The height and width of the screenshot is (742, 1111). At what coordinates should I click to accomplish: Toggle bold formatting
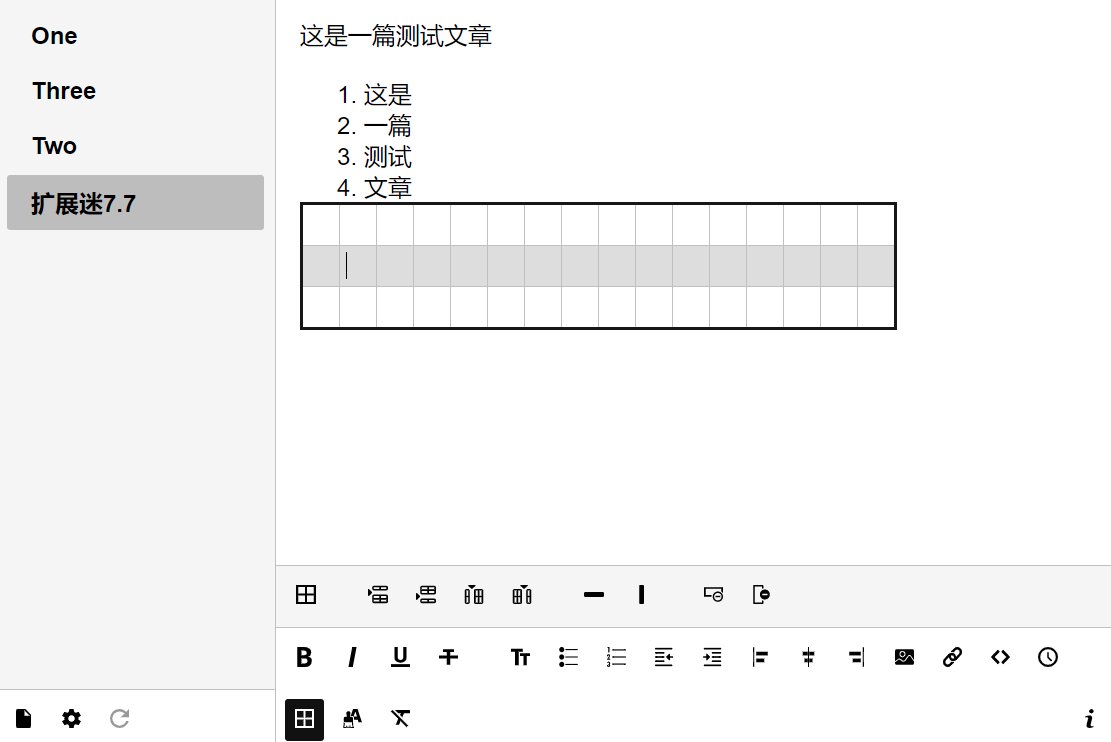point(305,658)
